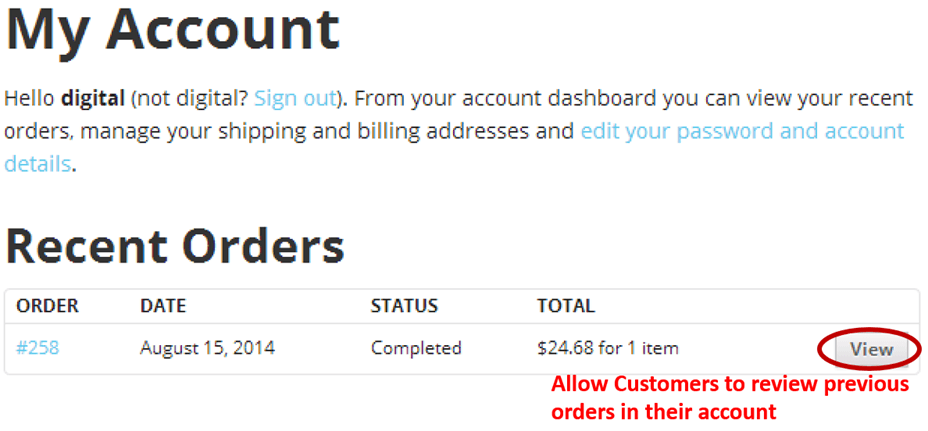Select the TOTAL column header
Image resolution: width=928 pixels, height=431 pixels.
point(566,306)
